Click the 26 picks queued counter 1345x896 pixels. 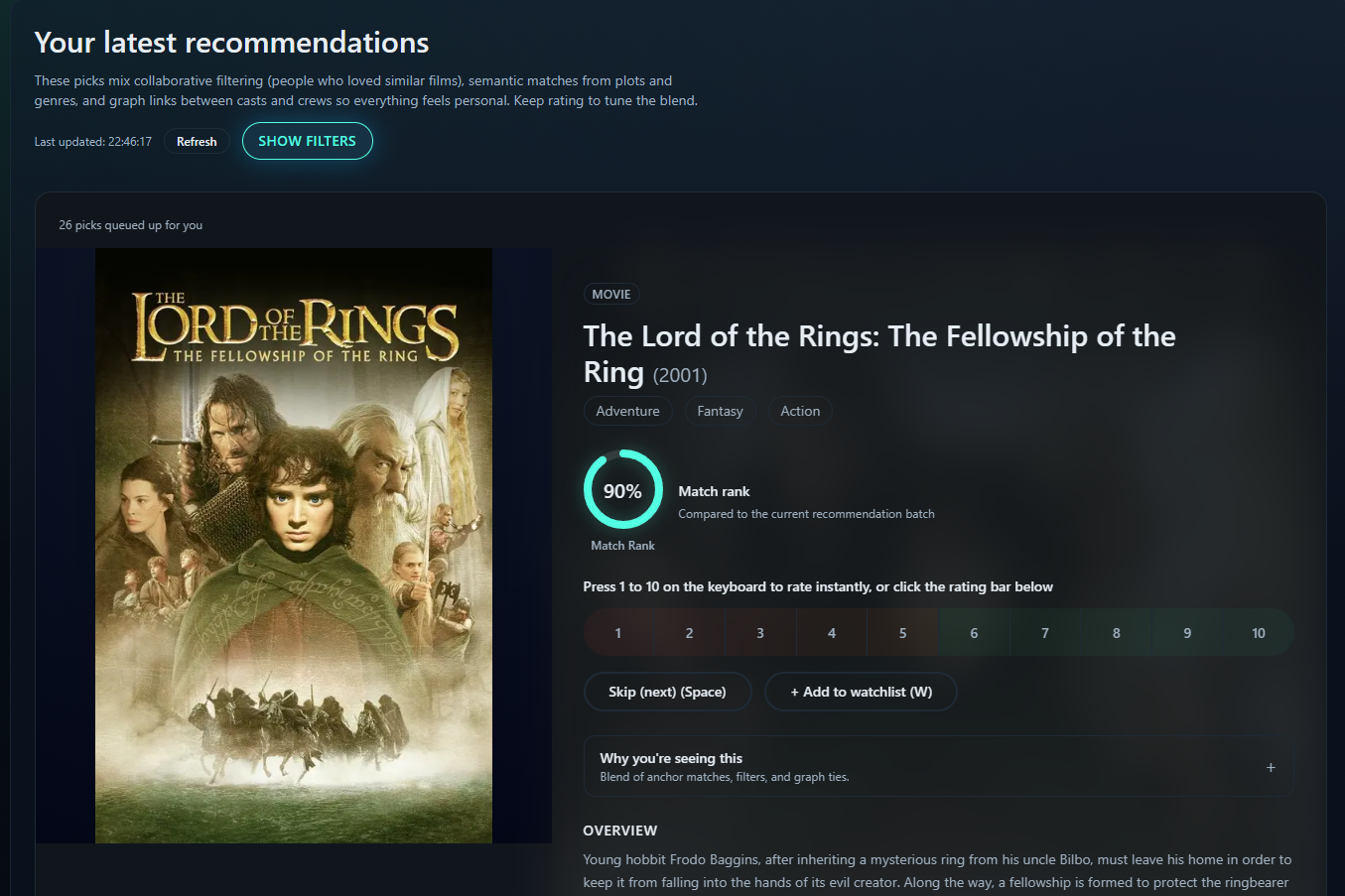(130, 224)
